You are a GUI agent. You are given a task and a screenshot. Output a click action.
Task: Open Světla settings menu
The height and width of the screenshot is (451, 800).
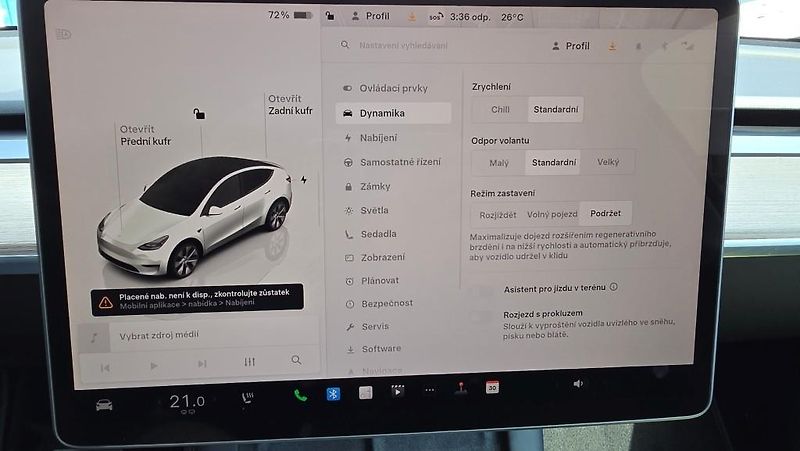[x=393, y=210]
